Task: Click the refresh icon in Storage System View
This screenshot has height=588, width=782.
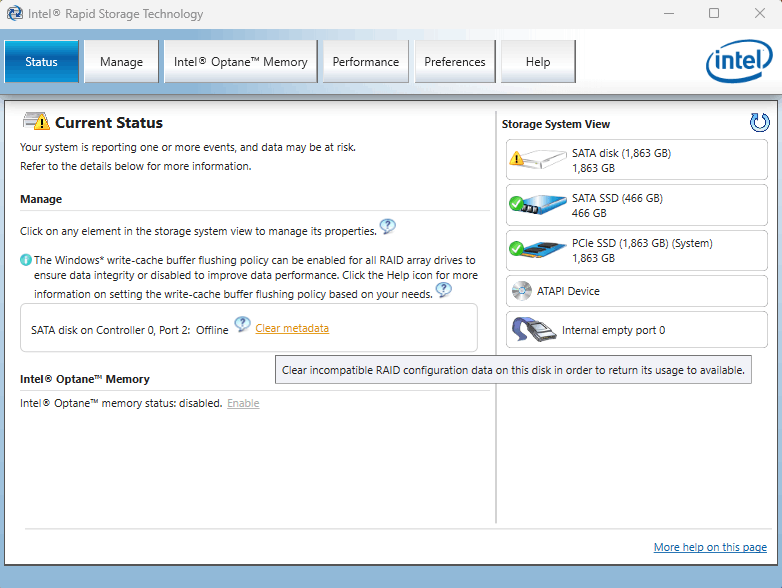Action: [x=759, y=122]
